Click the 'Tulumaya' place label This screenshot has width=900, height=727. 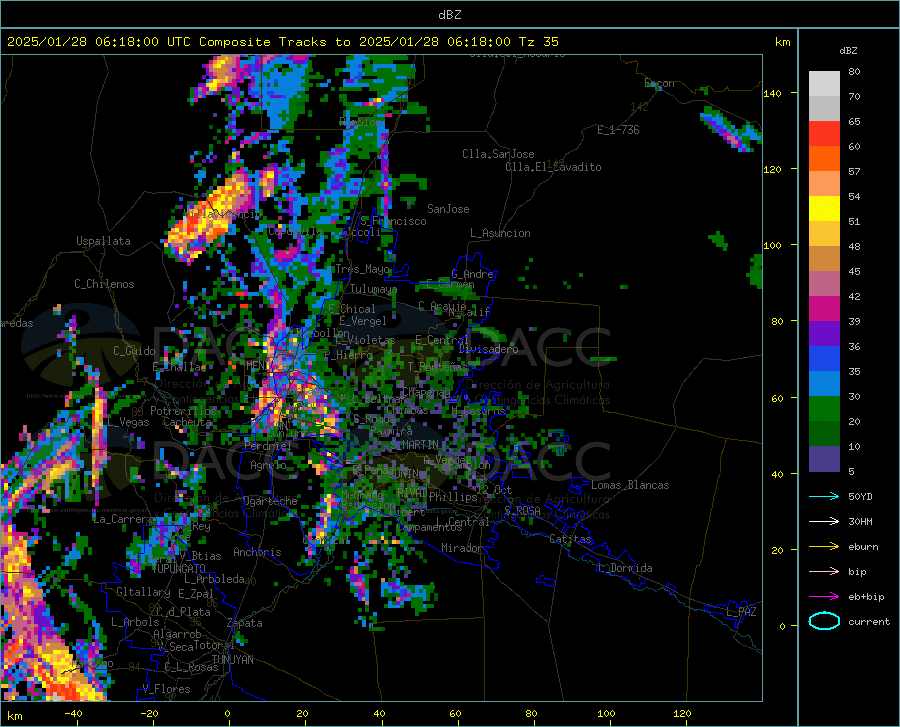pos(374,289)
